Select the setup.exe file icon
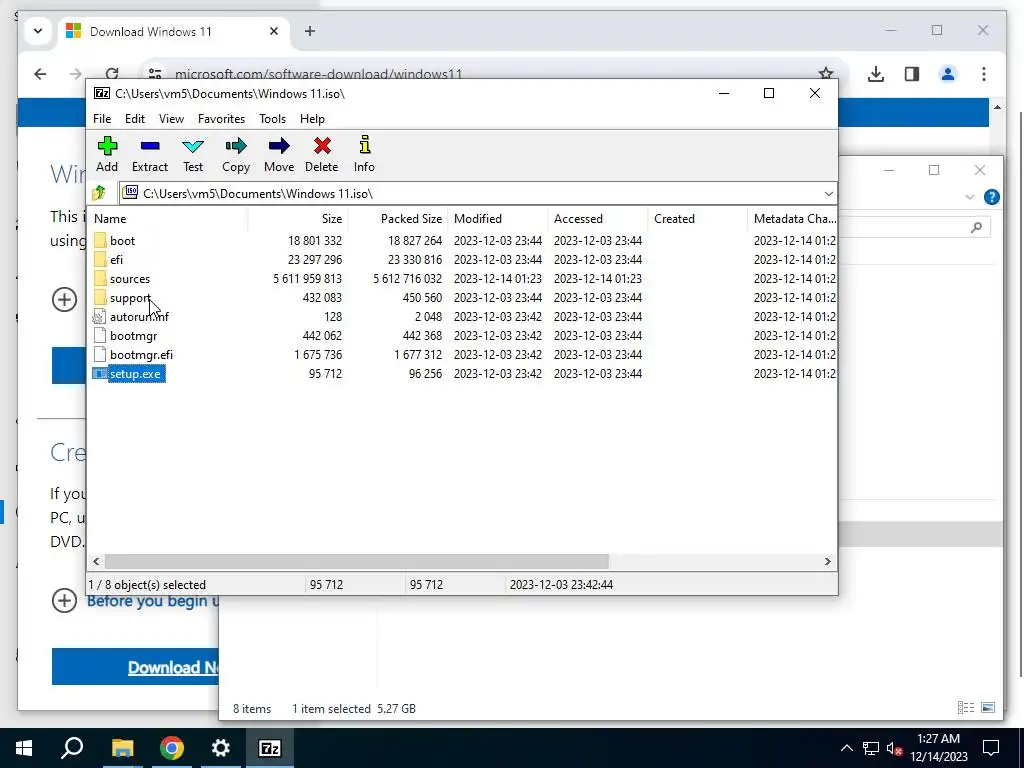 (x=100, y=374)
